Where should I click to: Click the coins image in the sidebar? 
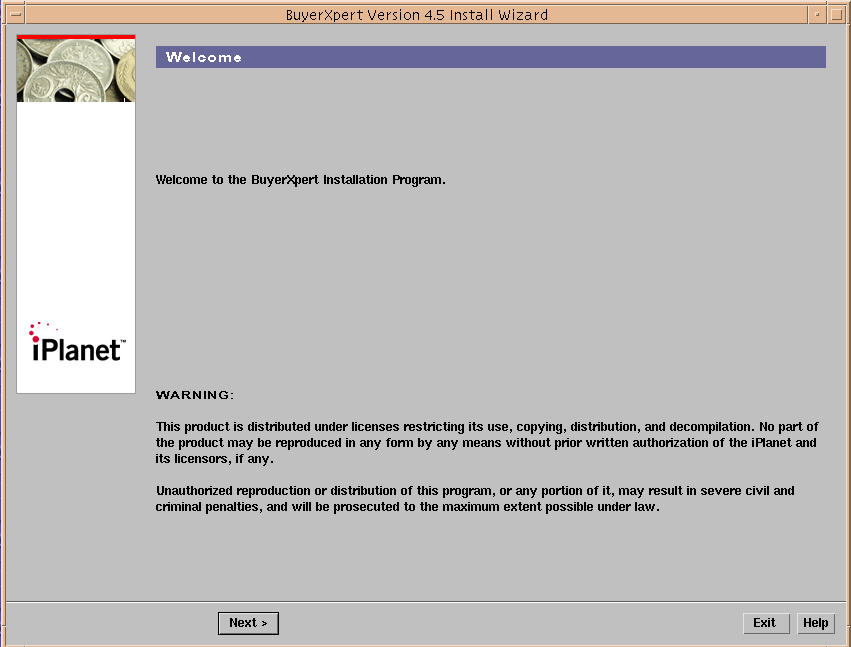pos(76,69)
